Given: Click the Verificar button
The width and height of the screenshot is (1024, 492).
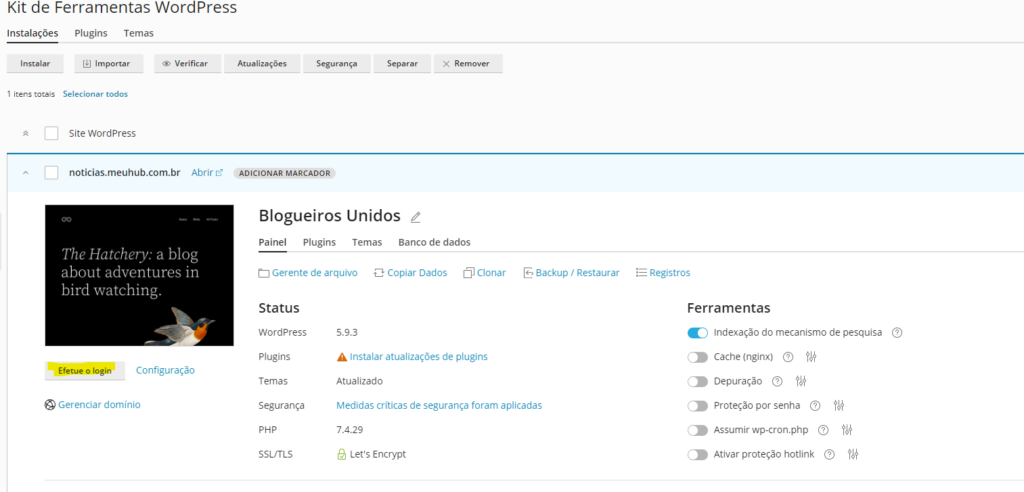Looking at the screenshot, I should 187,63.
